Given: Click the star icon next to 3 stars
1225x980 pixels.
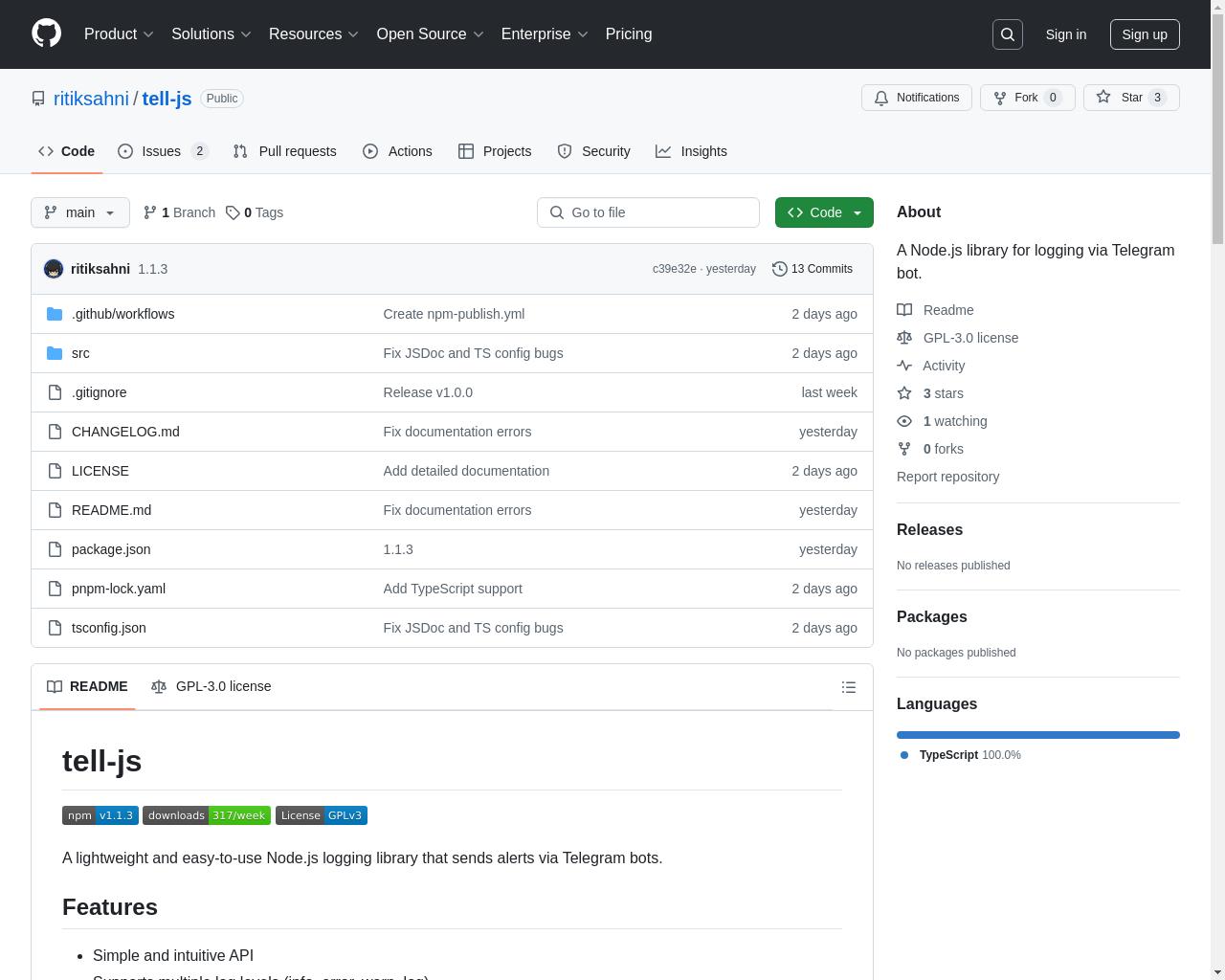Looking at the screenshot, I should coord(904,393).
